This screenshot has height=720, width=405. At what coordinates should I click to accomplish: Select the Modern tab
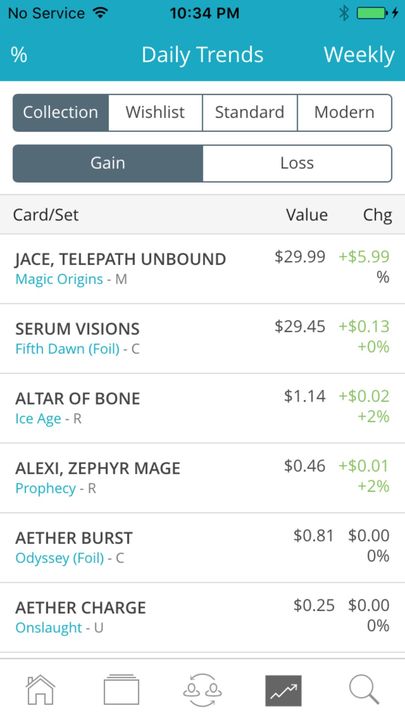[344, 112]
